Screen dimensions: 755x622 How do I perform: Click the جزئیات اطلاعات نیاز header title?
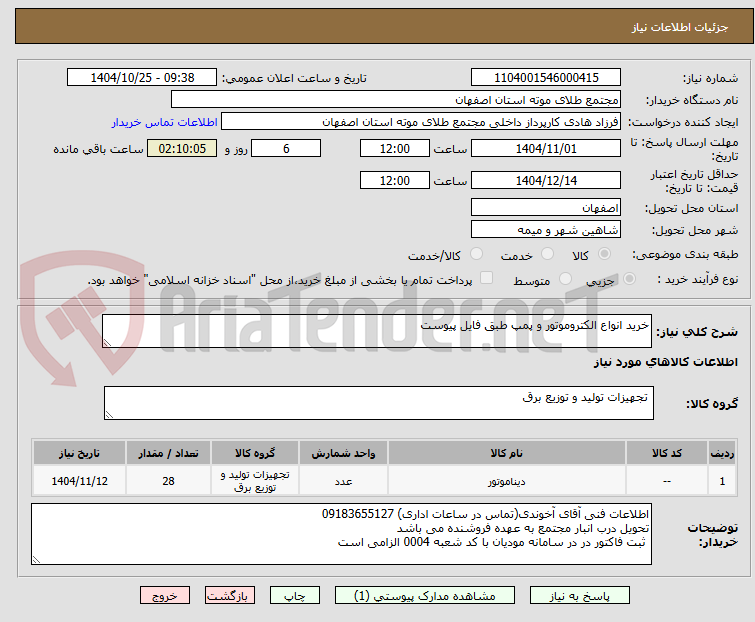click(680, 27)
